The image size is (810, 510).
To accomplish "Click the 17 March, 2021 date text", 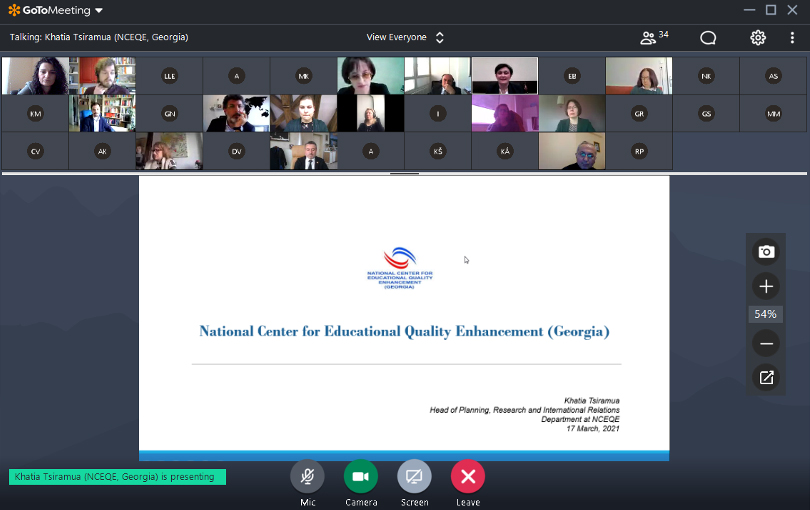I will [x=593, y=428].
